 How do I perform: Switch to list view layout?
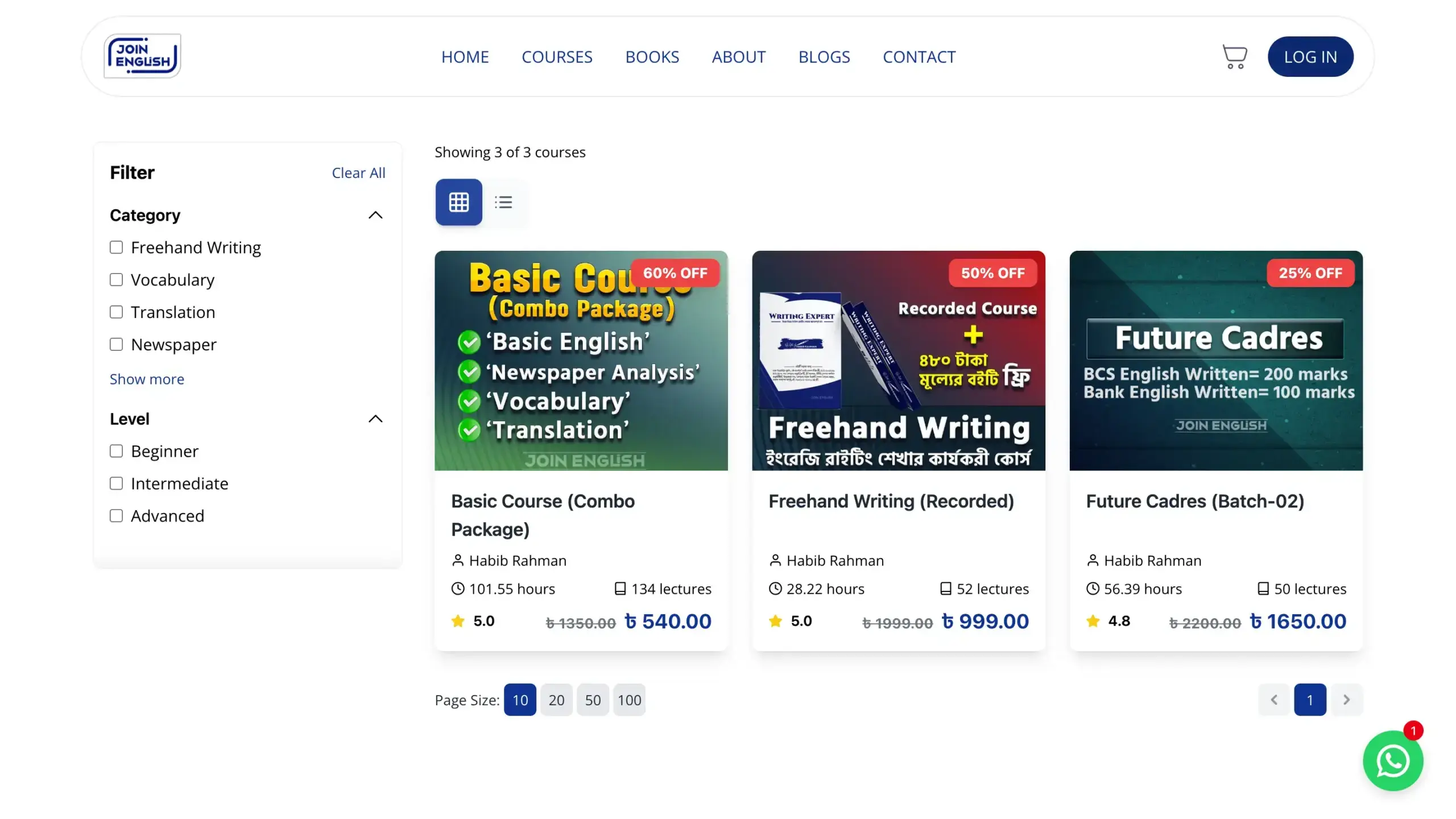tap(503, 202)
